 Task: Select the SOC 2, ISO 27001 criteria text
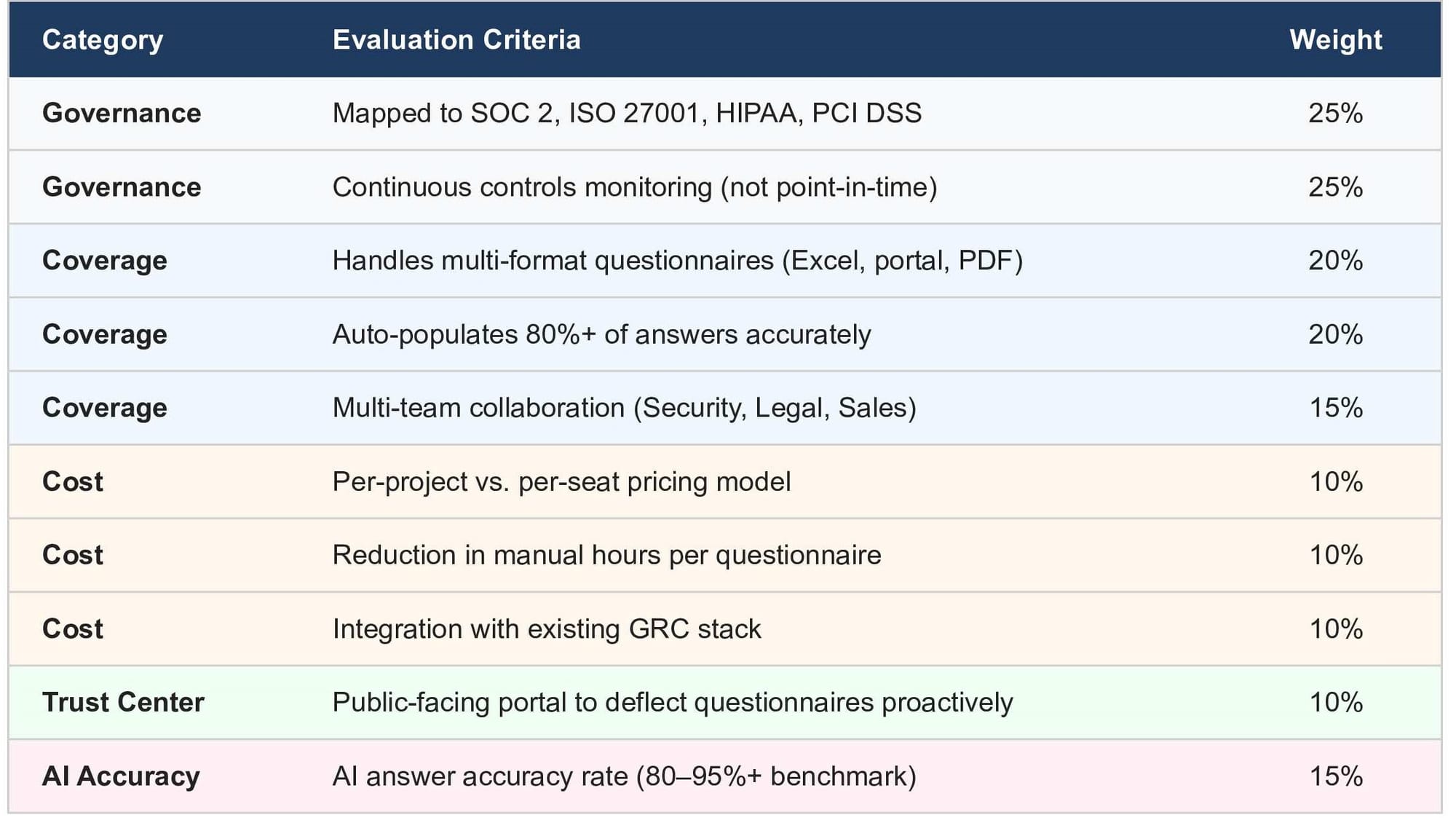pyautogui.click(x=627, y=114)
